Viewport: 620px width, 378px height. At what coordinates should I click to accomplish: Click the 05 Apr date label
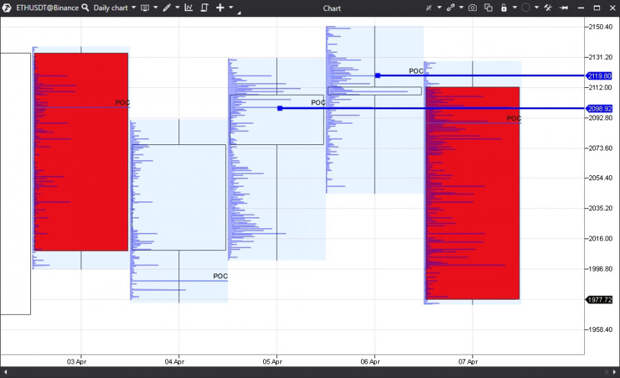click(272, 361)
